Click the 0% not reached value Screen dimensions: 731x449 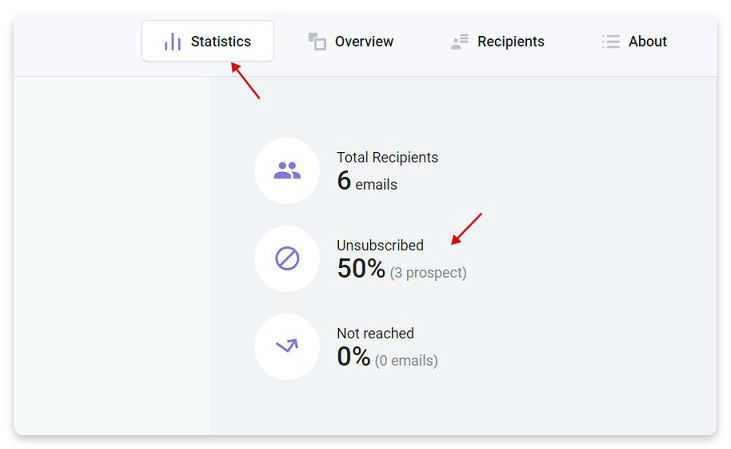354,357
